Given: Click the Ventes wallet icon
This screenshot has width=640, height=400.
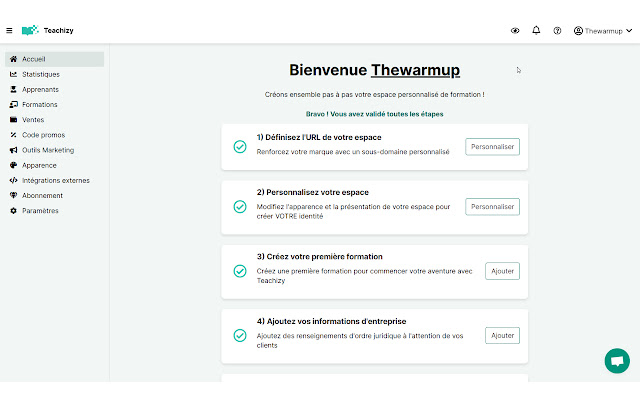Looking at the screenshot, I should (x=13, y=120).
